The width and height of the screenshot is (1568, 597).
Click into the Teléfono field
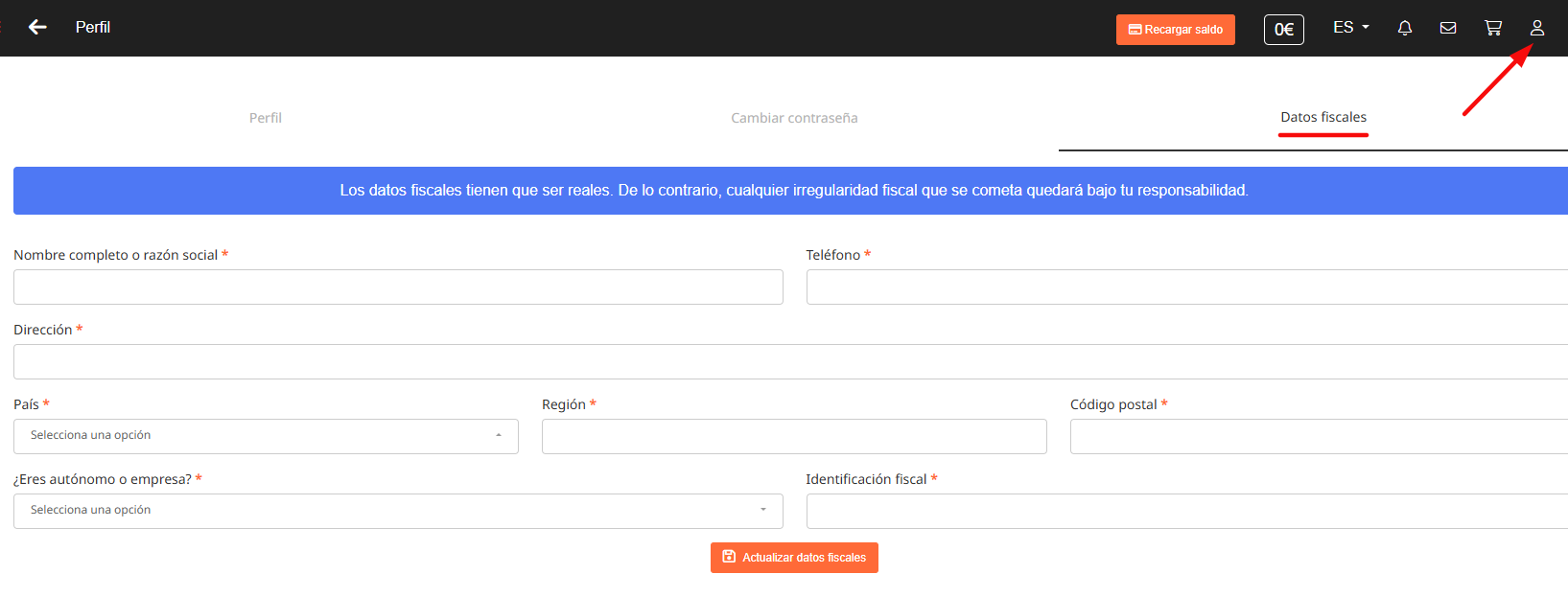(x=1186, y=287)
